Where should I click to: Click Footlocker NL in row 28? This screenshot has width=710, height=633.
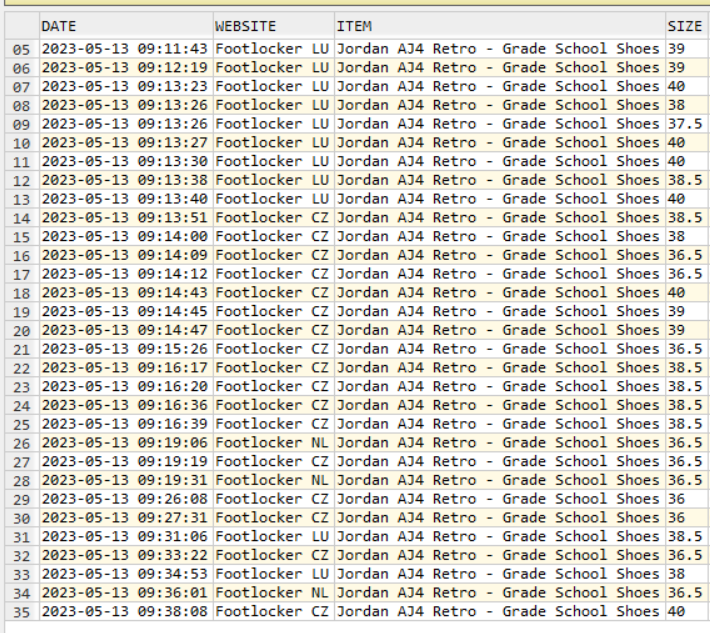pos(272,480)
